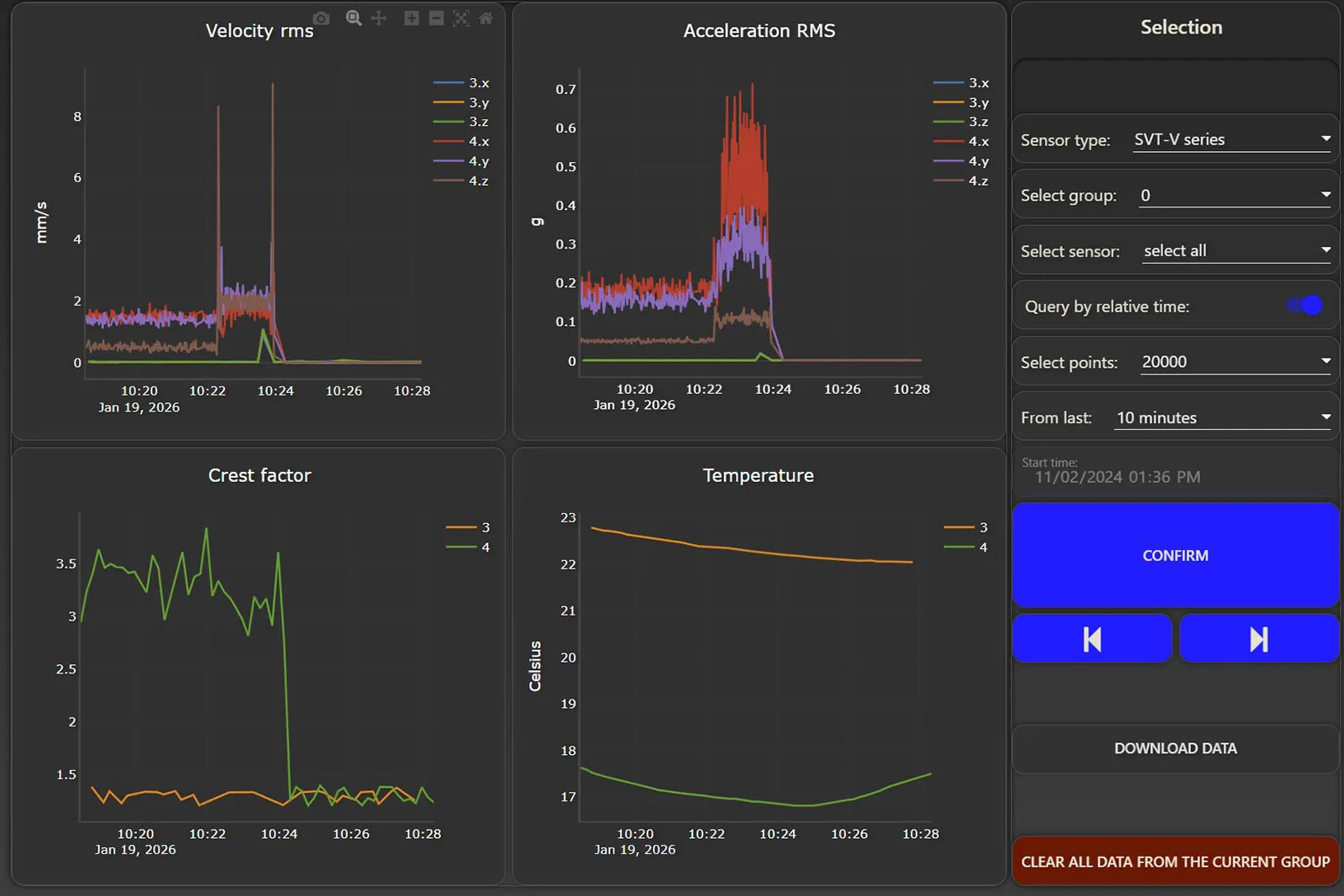Image resolution: width=1344 pixels, height=896 pixels.
Task: Select the box zoom tool on Velocity chart
Action: [x=354, y=18]
